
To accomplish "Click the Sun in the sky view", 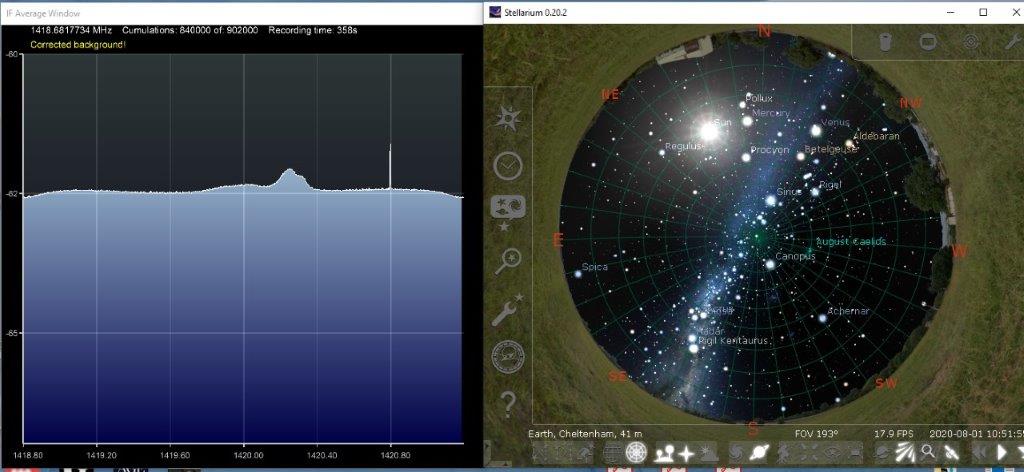I will 709,130.
